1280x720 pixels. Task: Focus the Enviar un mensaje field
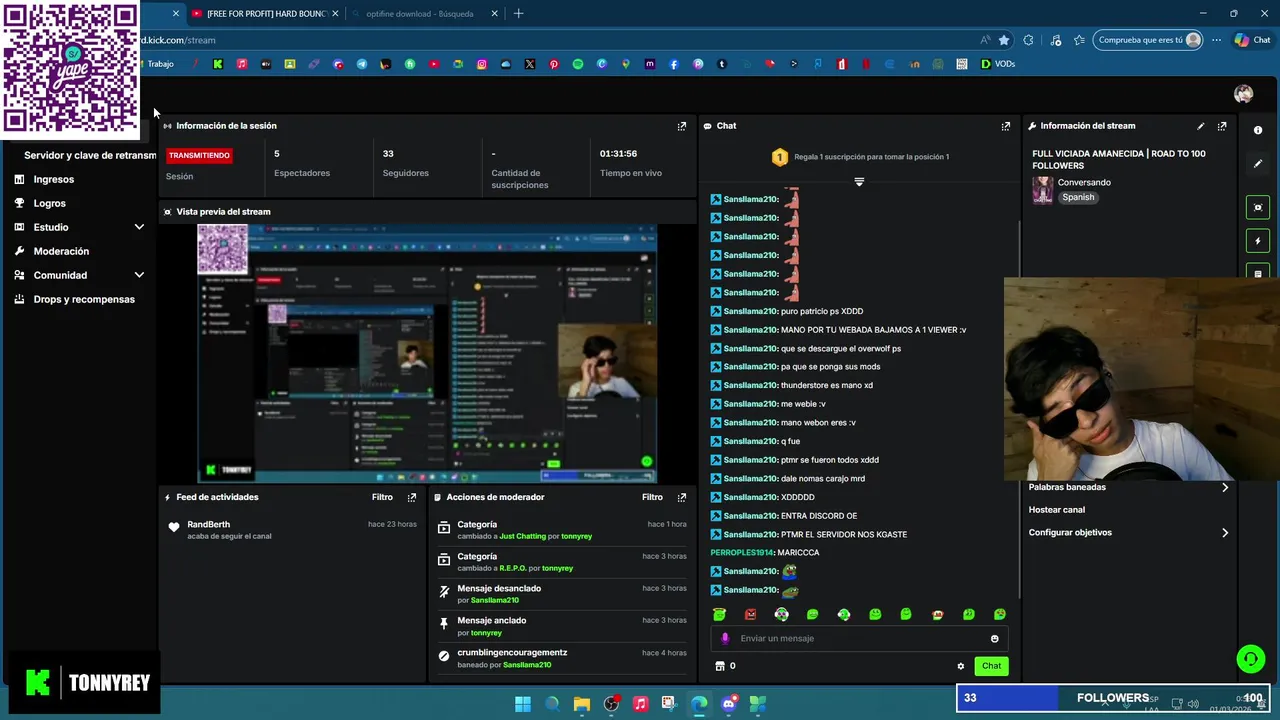858,638
